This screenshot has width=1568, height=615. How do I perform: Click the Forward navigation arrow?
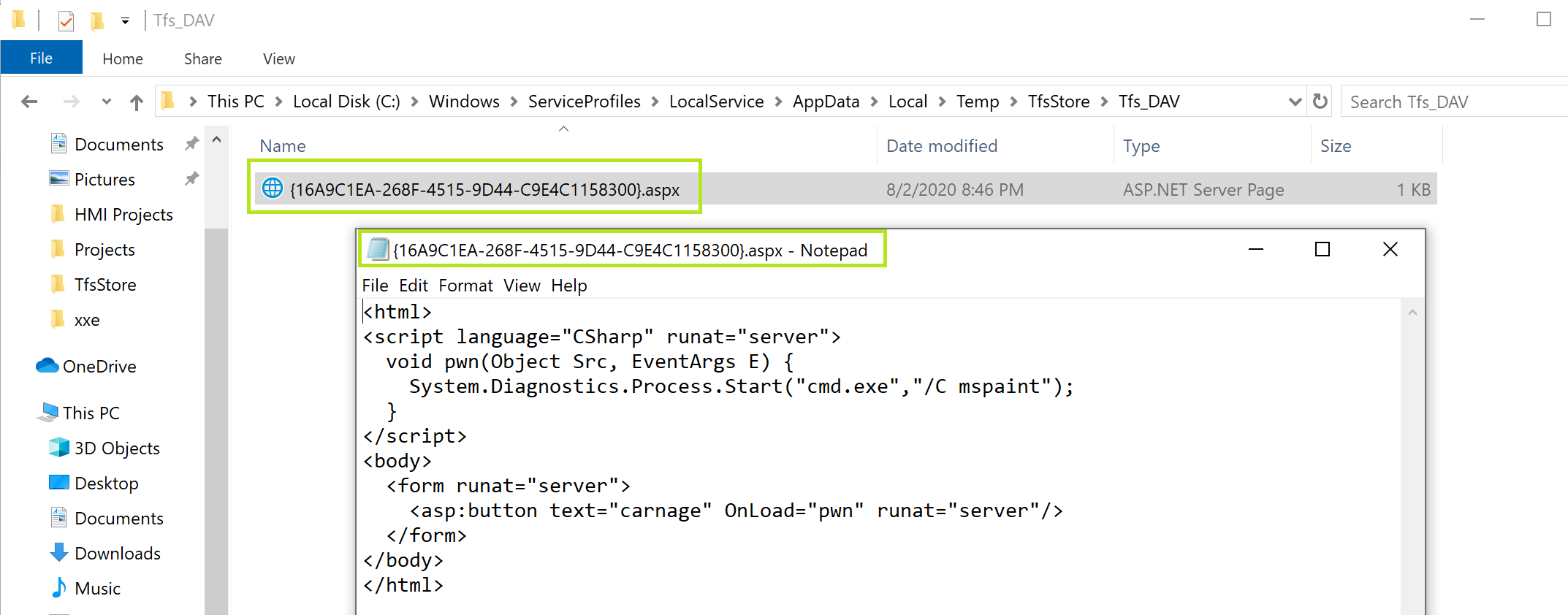pos(71,102)
